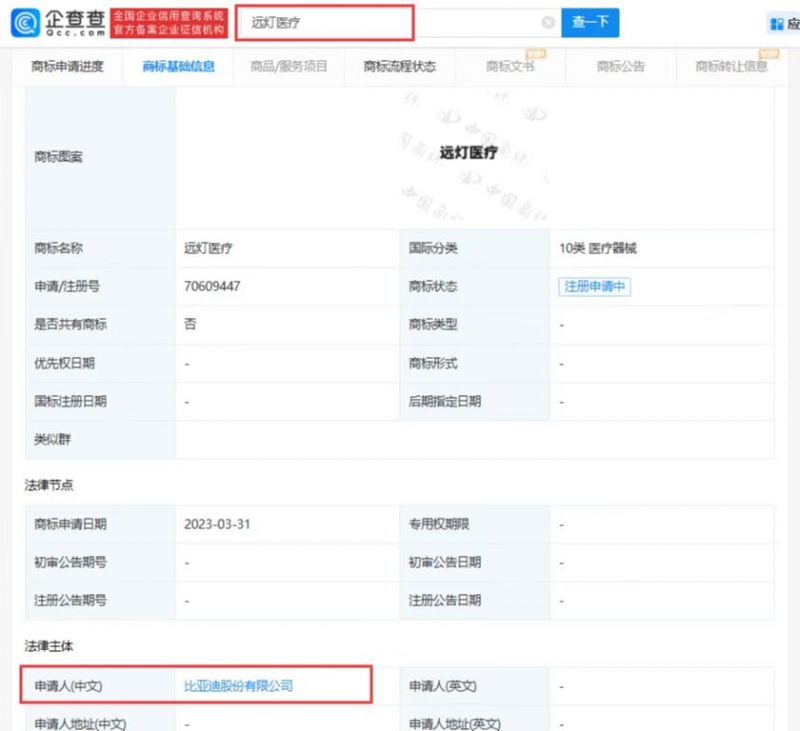Click the 商标图案 row label
The image size is (800, 731).
(58, 157)
